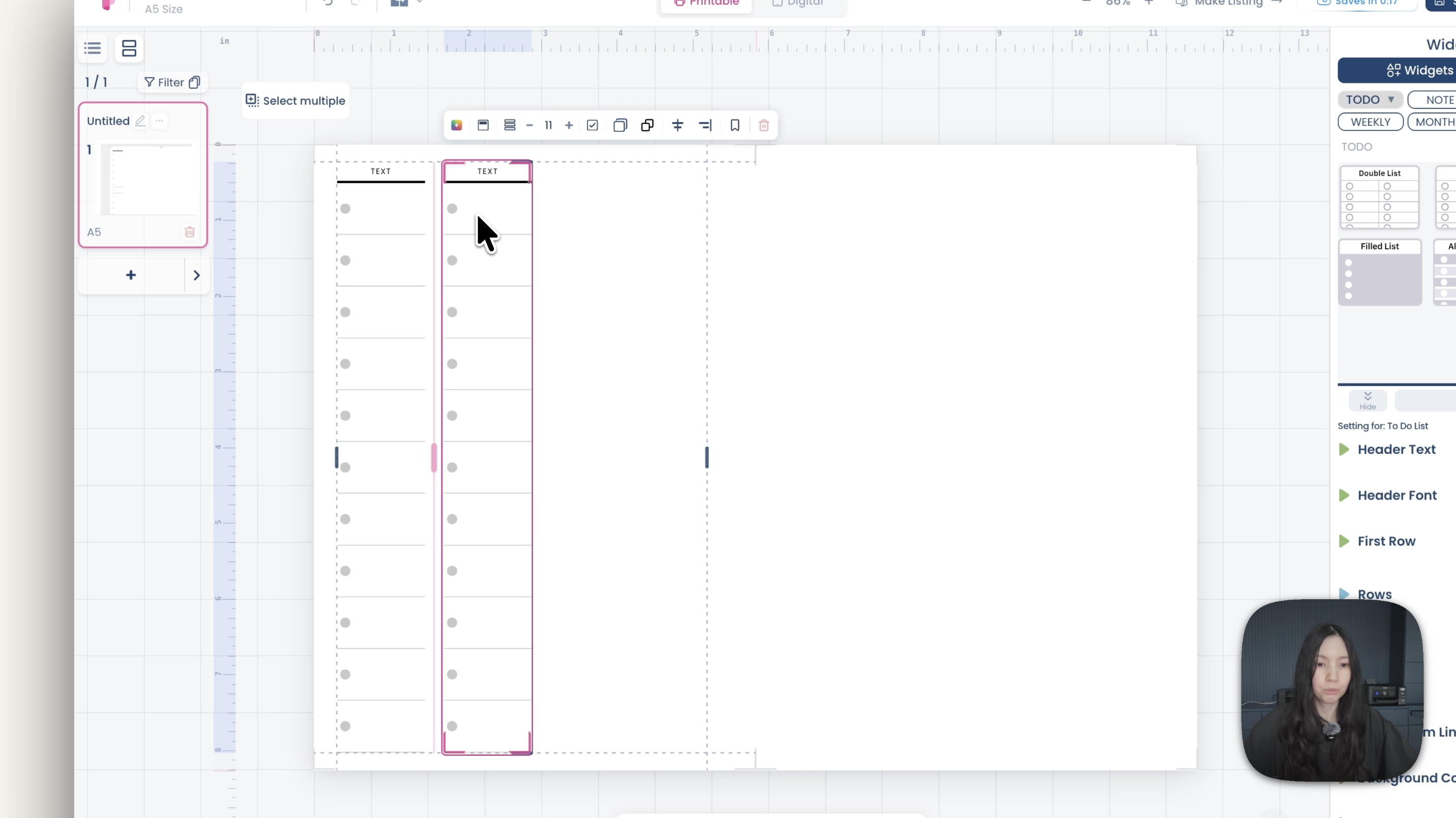Click the zoom in plus next to 86%
This screenshot has width=1456, height=818.
pyautogui.click(x=1149, y=3)
